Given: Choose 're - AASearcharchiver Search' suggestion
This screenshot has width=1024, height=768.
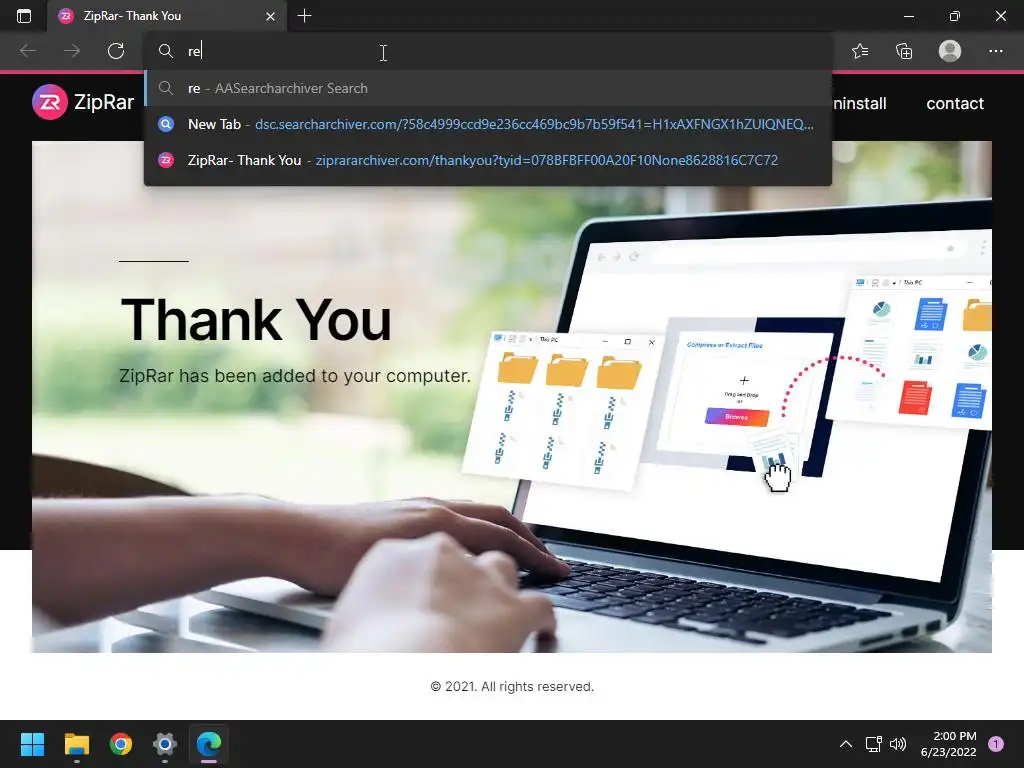Looking at the screenshot, I should pyautogui.click(x=488, y=88).
